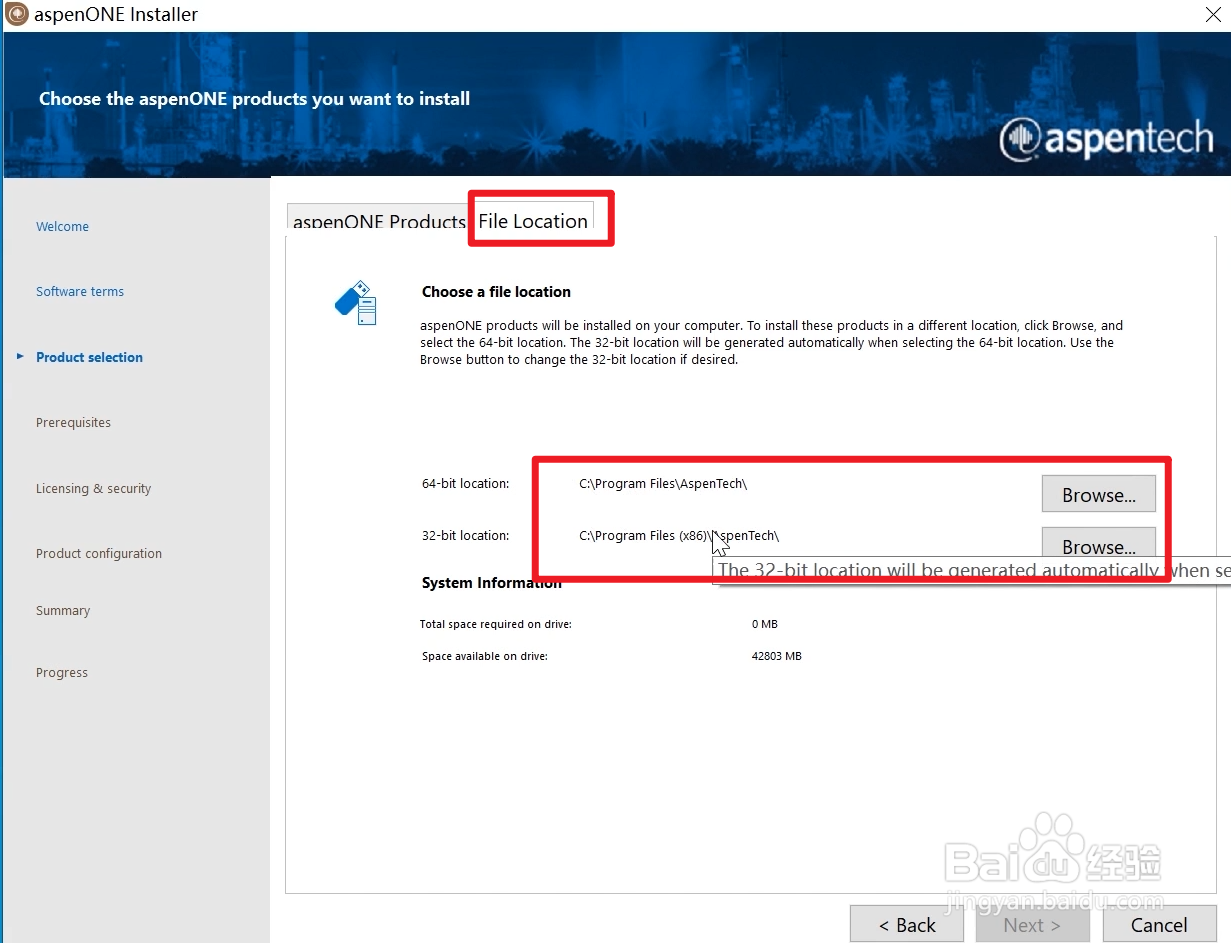
Task: Click Browse for the 64-bit location
Action: (1099, 494)
